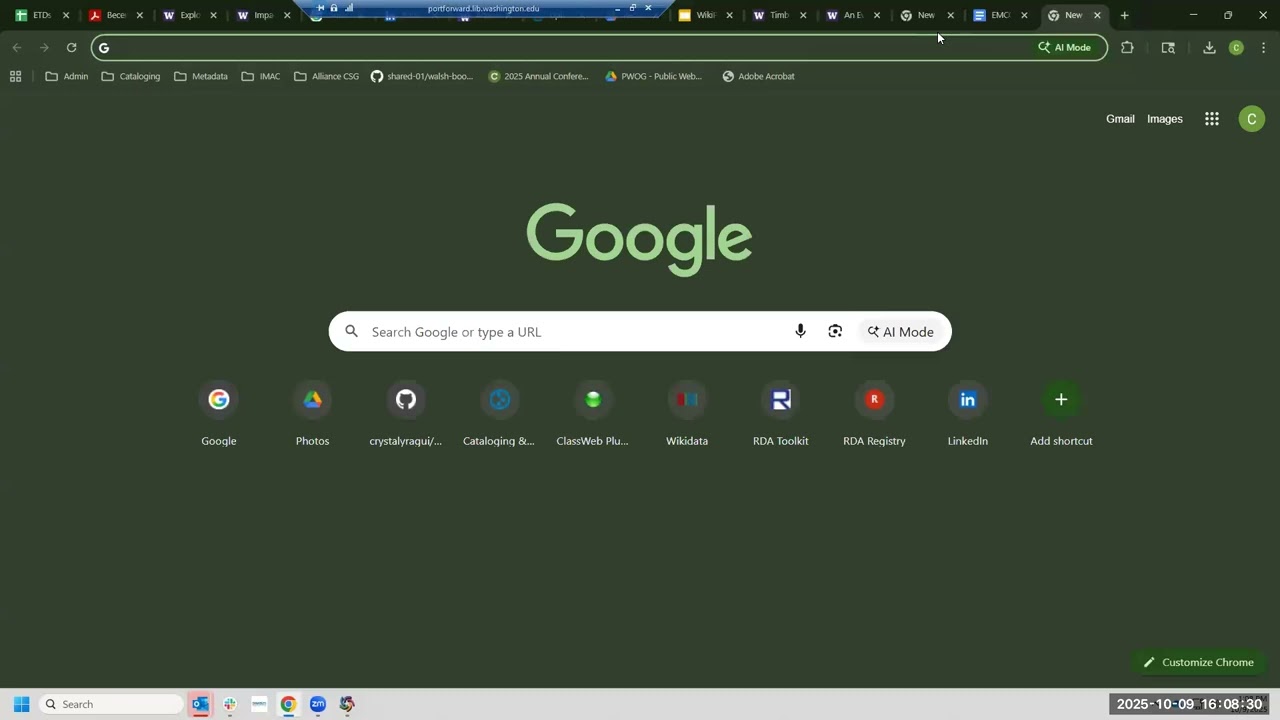Viewport: 1280px width, 720px height.
Task: Click the AI Mode chip in address bar
Action: point(1065,47)
